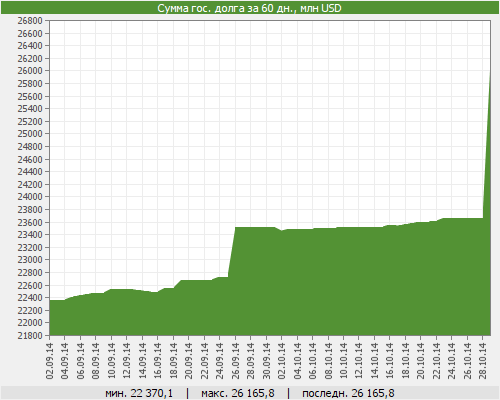Click the 22400 label on the value axis

30,298
